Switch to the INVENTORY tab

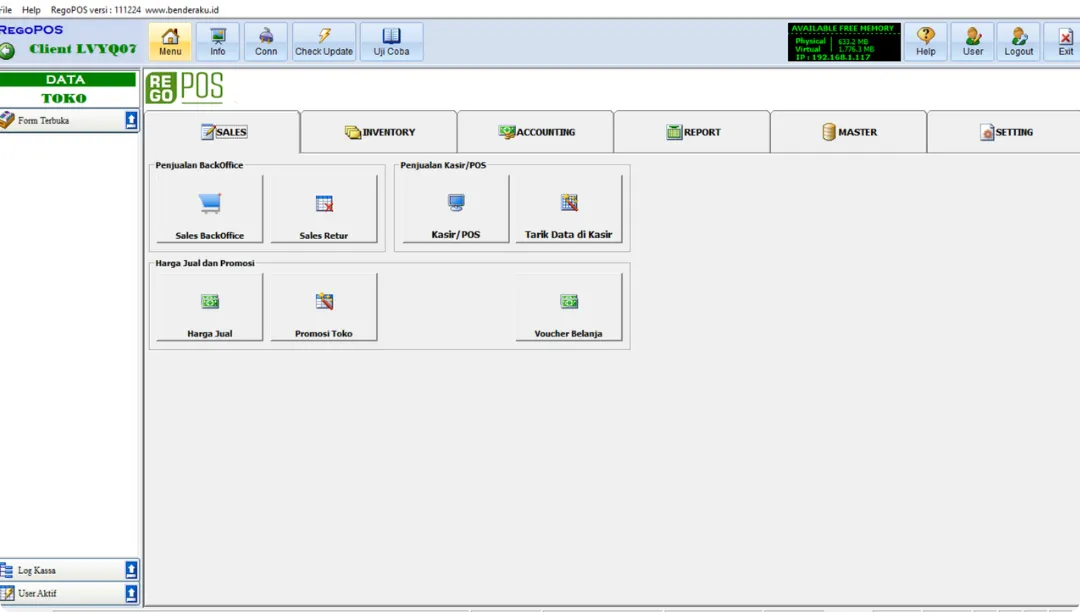click(380, 132)
